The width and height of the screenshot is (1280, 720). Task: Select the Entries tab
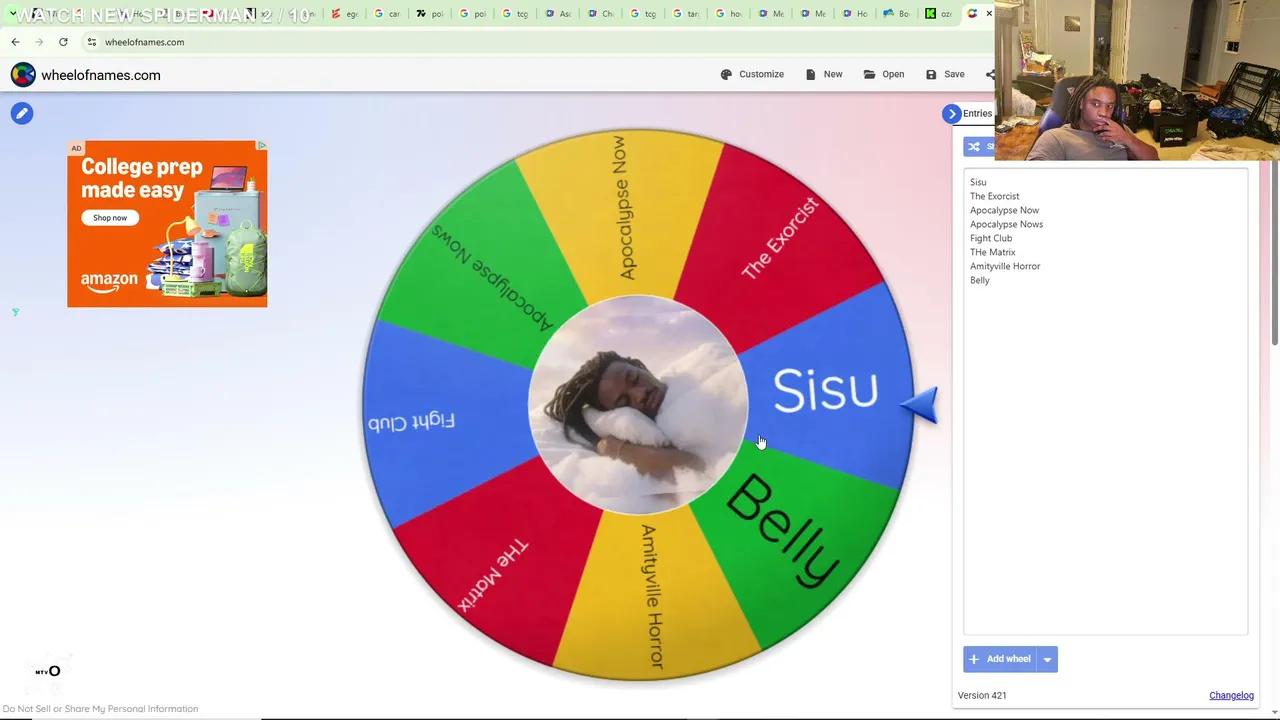point(977,114)
